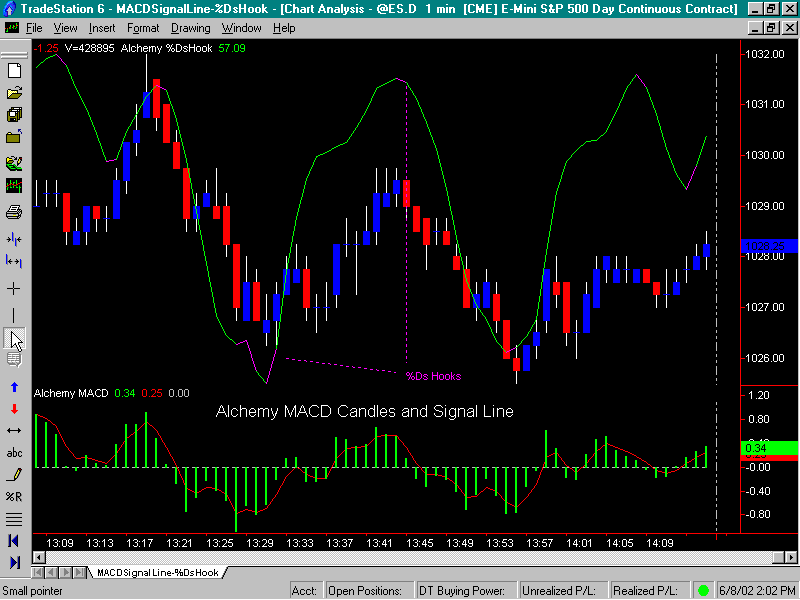800x600 pixels.
Task: Jump to last bar with right skip icon
Action: [x=14, y=562]
